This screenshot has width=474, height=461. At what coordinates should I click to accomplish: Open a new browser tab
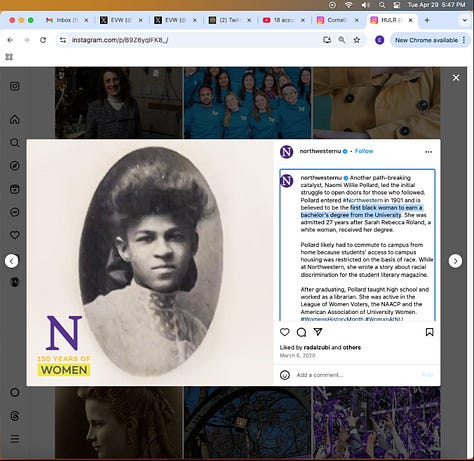(x=427, y=20)
